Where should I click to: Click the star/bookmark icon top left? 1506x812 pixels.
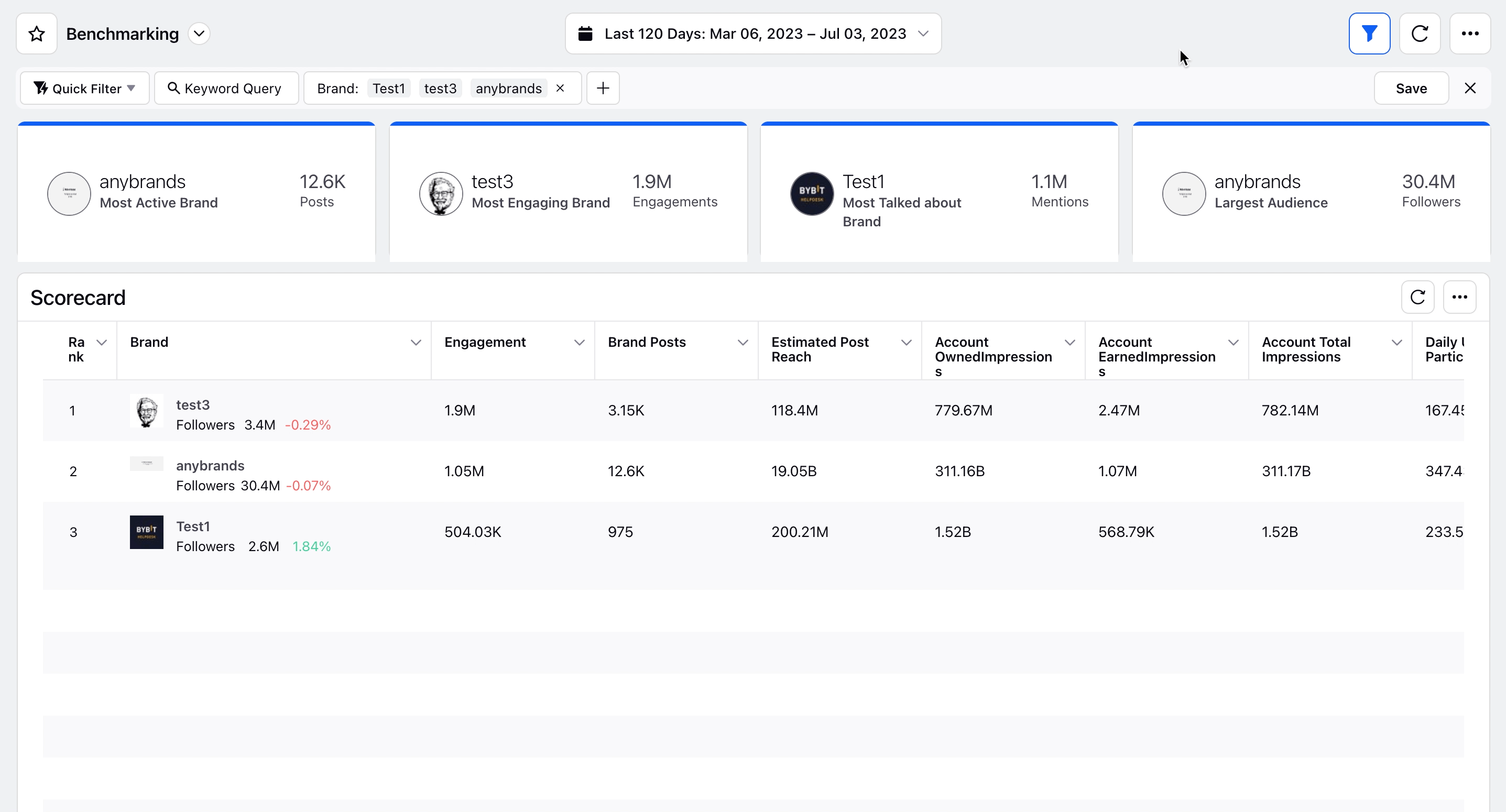coord(36,33)
